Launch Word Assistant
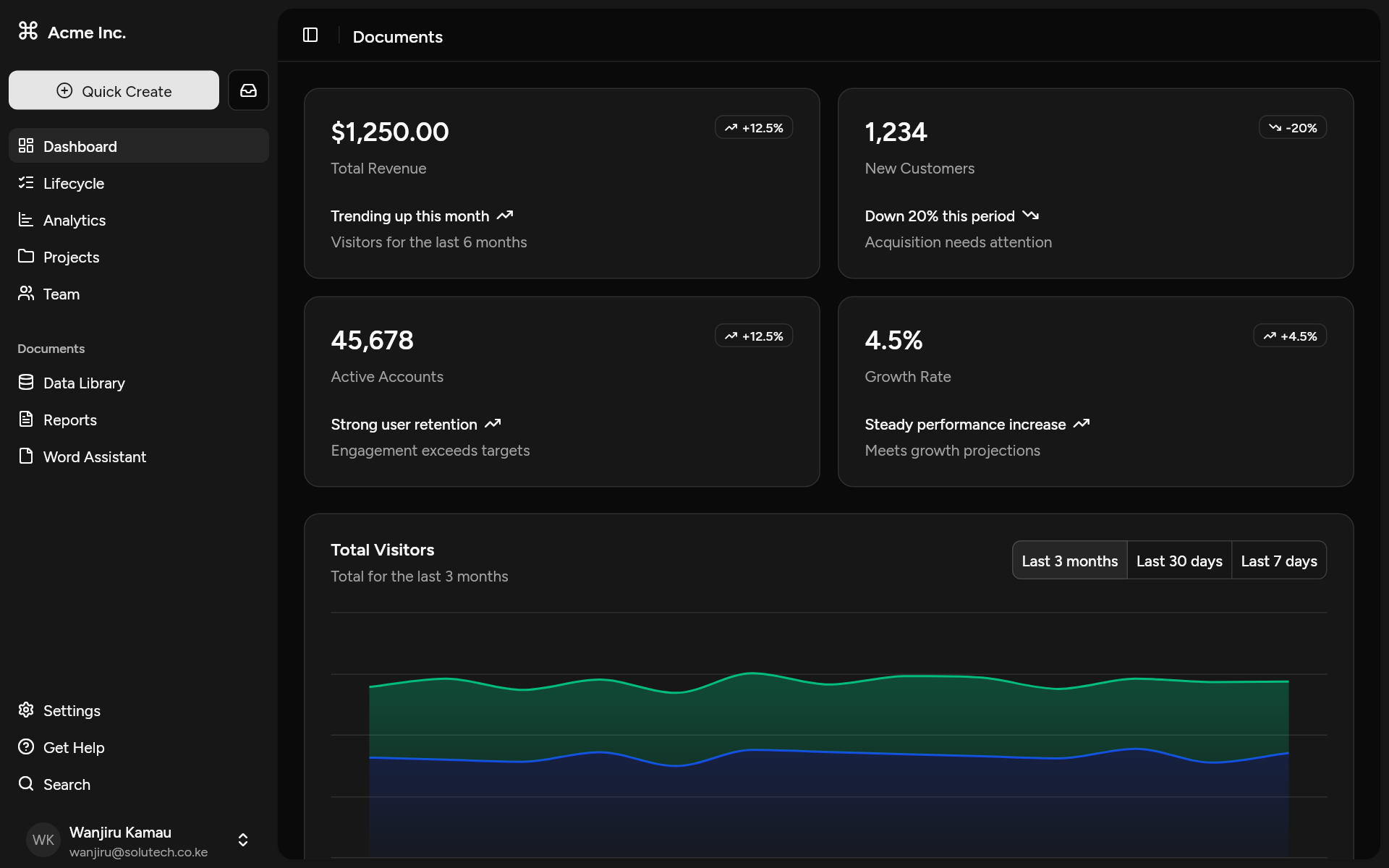This screenshot has width=1389, height=868. [x=139, y=456]
